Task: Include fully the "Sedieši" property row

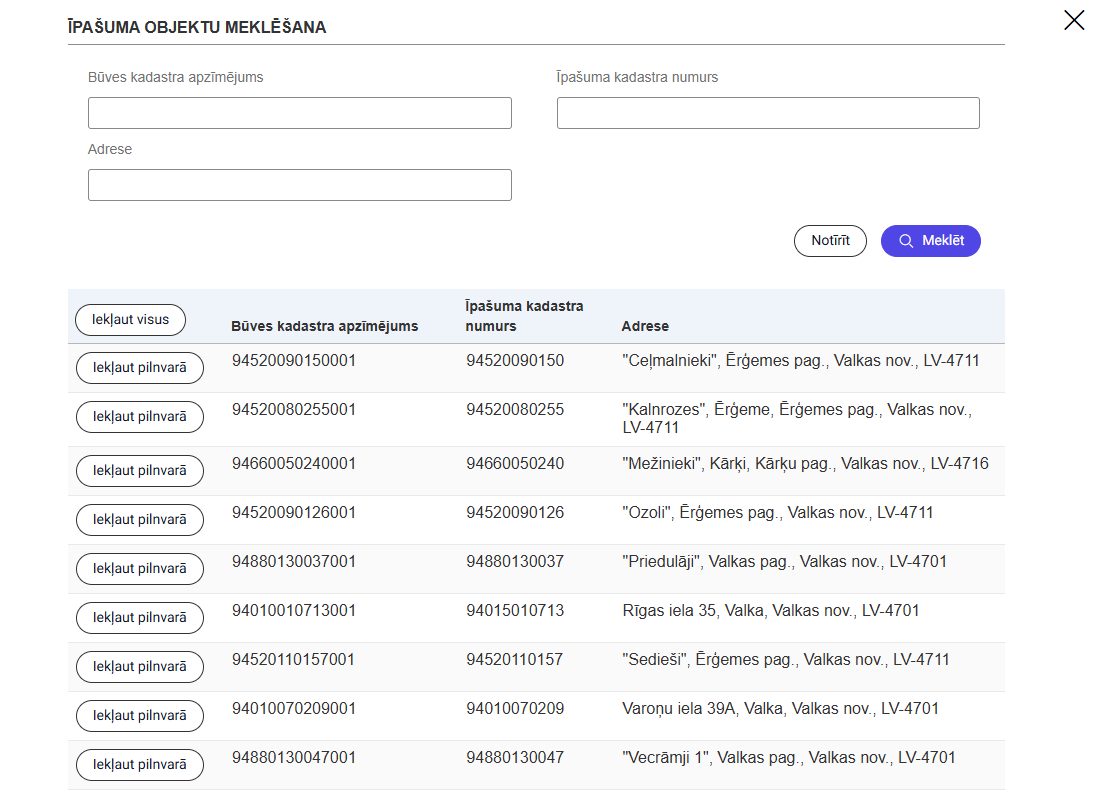Action: point(140,667)
